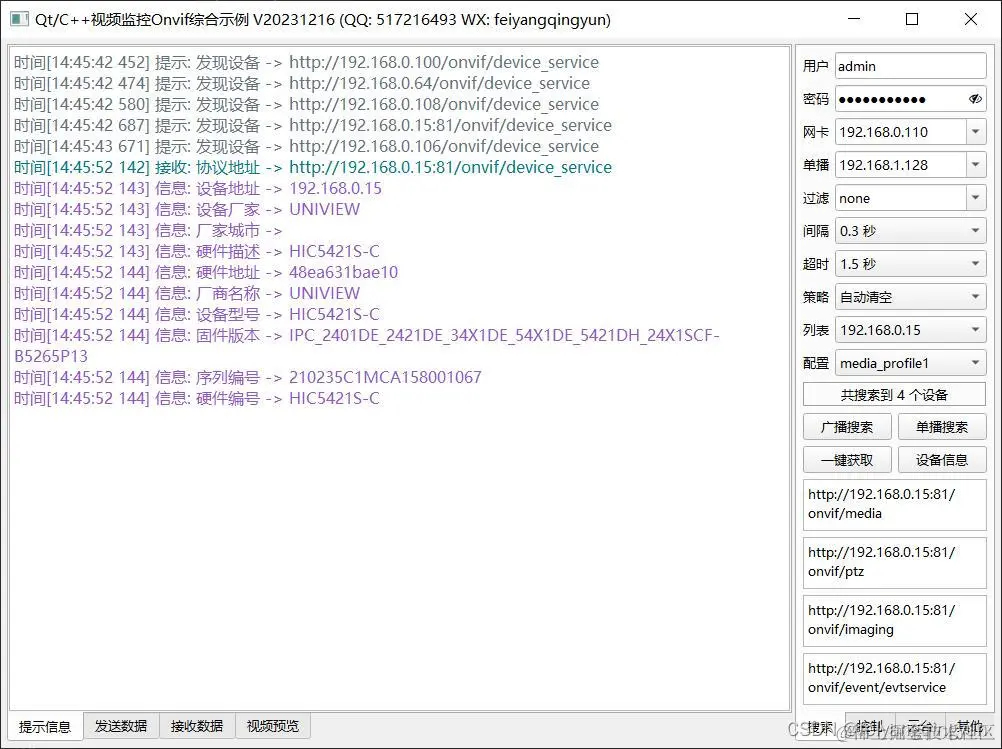Screen dimensions: 1002x749
Task: Switch to the 云台 PTZ tab
Action: pyautogui.click(x=921, y=725)
